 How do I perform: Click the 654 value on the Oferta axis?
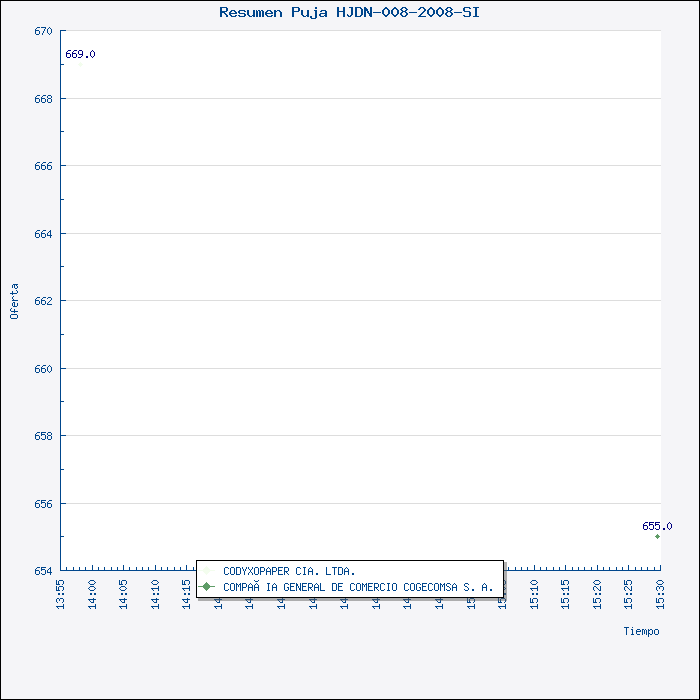point(43,570)
